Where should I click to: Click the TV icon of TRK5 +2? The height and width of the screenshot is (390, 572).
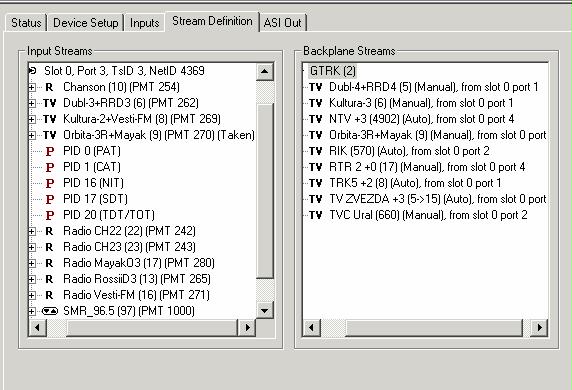coord(316,184)
